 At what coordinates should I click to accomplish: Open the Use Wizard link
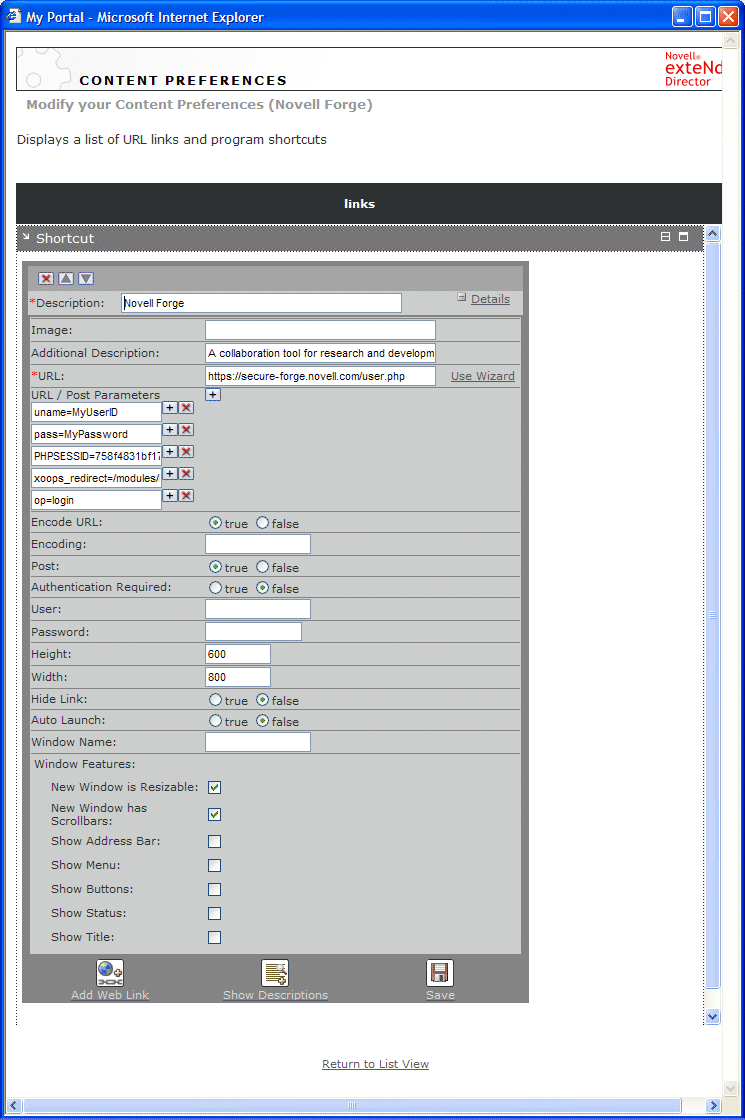(482, 377)
